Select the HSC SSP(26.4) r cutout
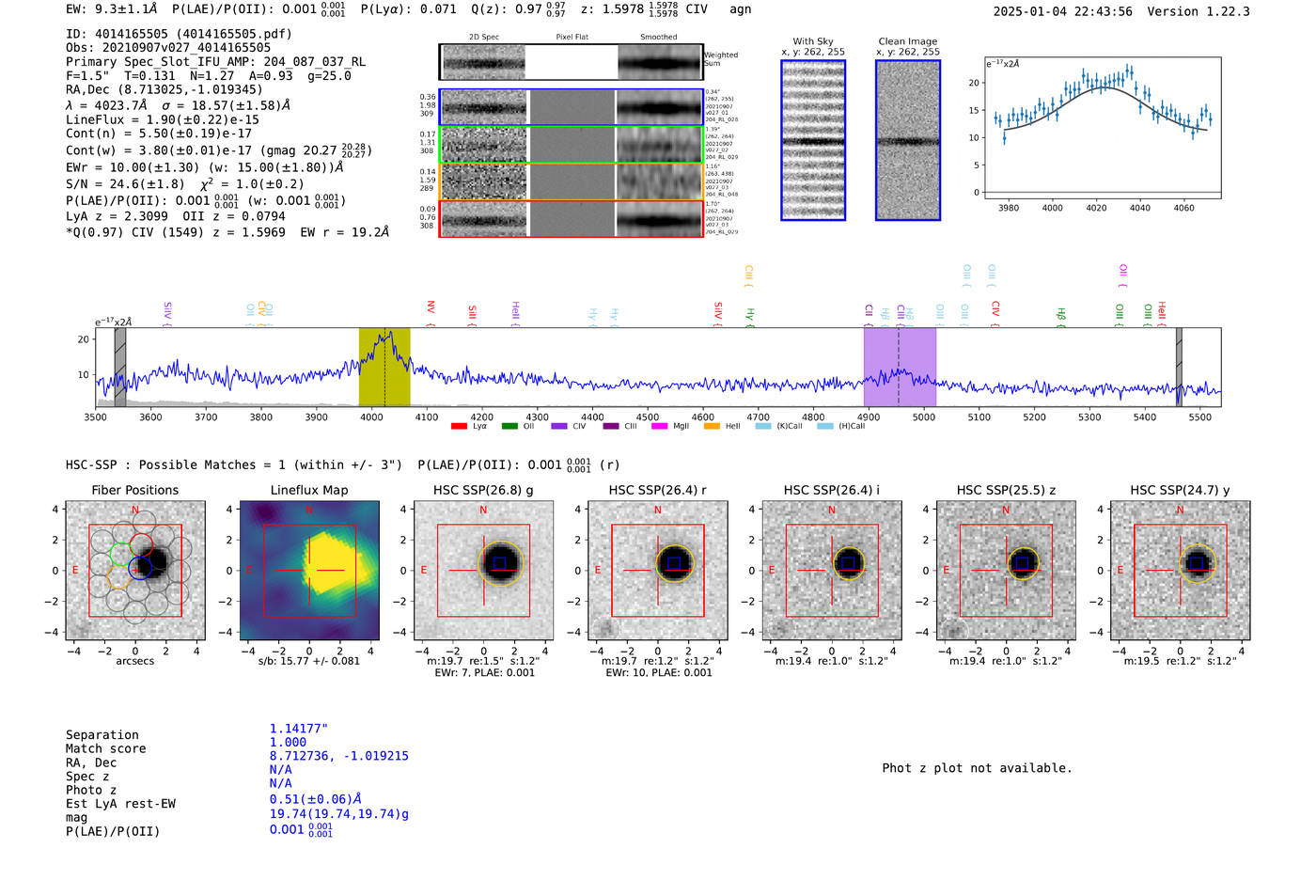 coord(658,571)
